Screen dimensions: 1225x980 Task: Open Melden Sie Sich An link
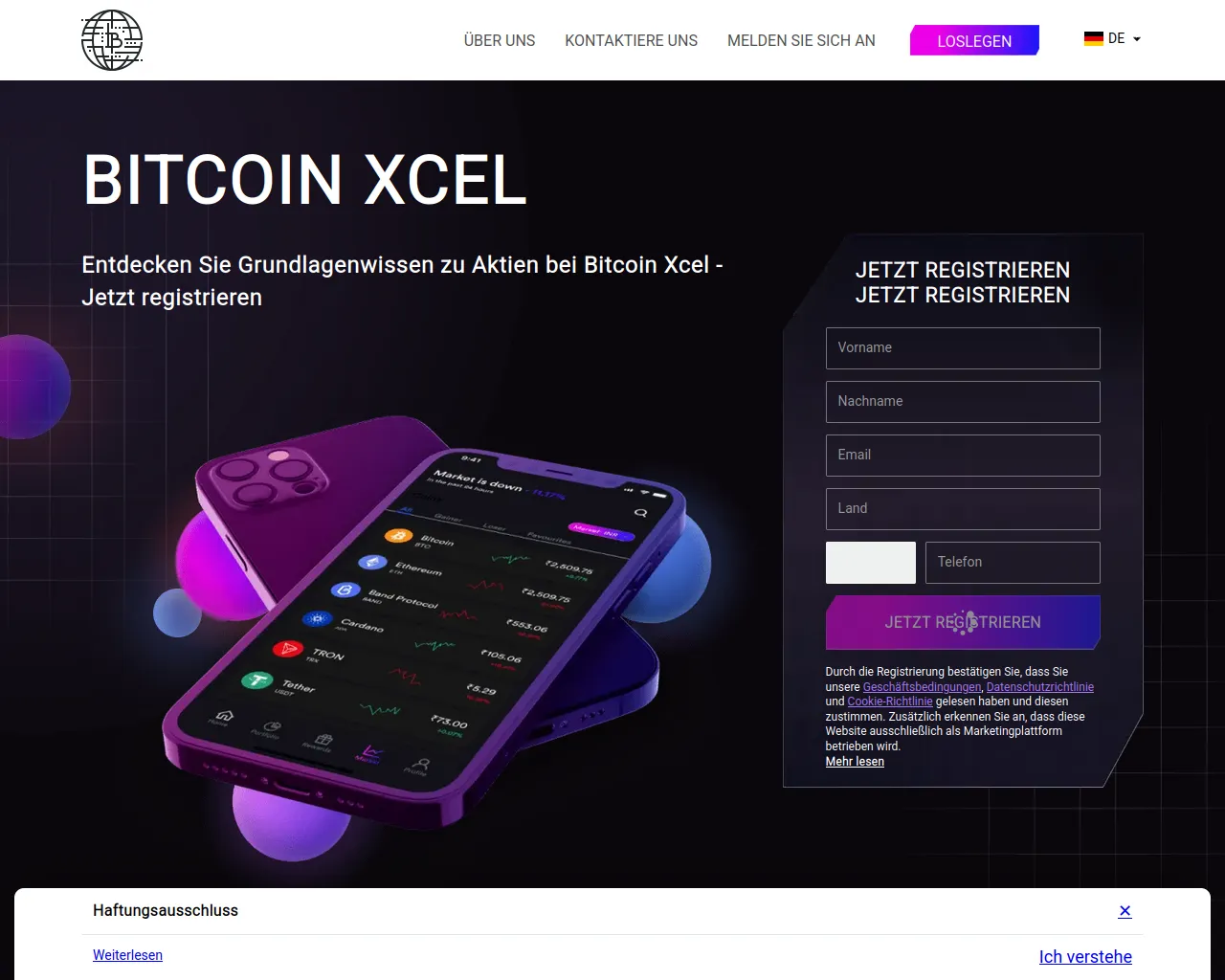coord(801,40)
